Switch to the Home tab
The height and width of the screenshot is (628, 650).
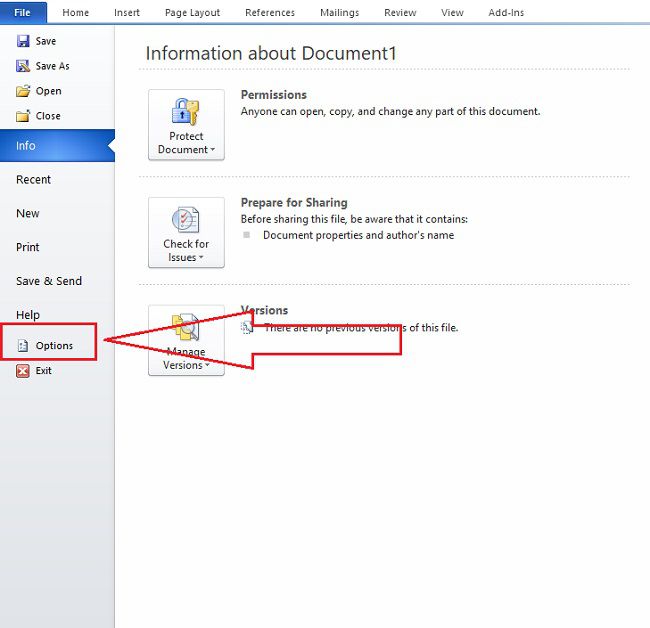point(75,13)
